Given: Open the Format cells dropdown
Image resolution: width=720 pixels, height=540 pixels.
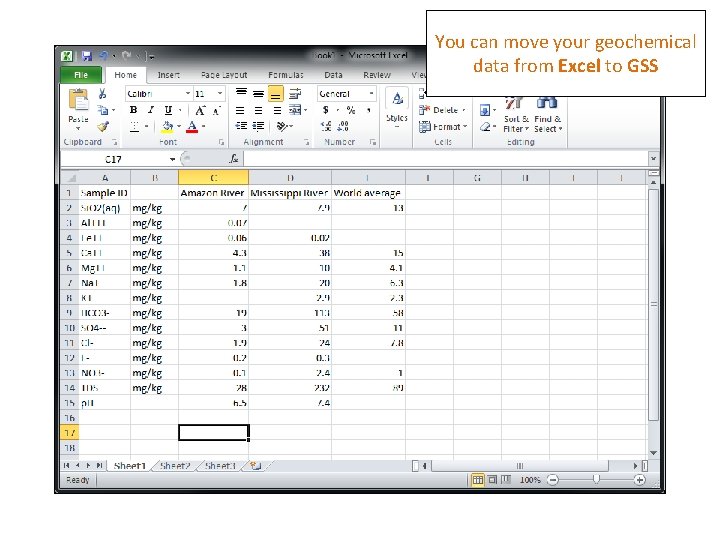Looking at the screenshot, I should point(443,127).
